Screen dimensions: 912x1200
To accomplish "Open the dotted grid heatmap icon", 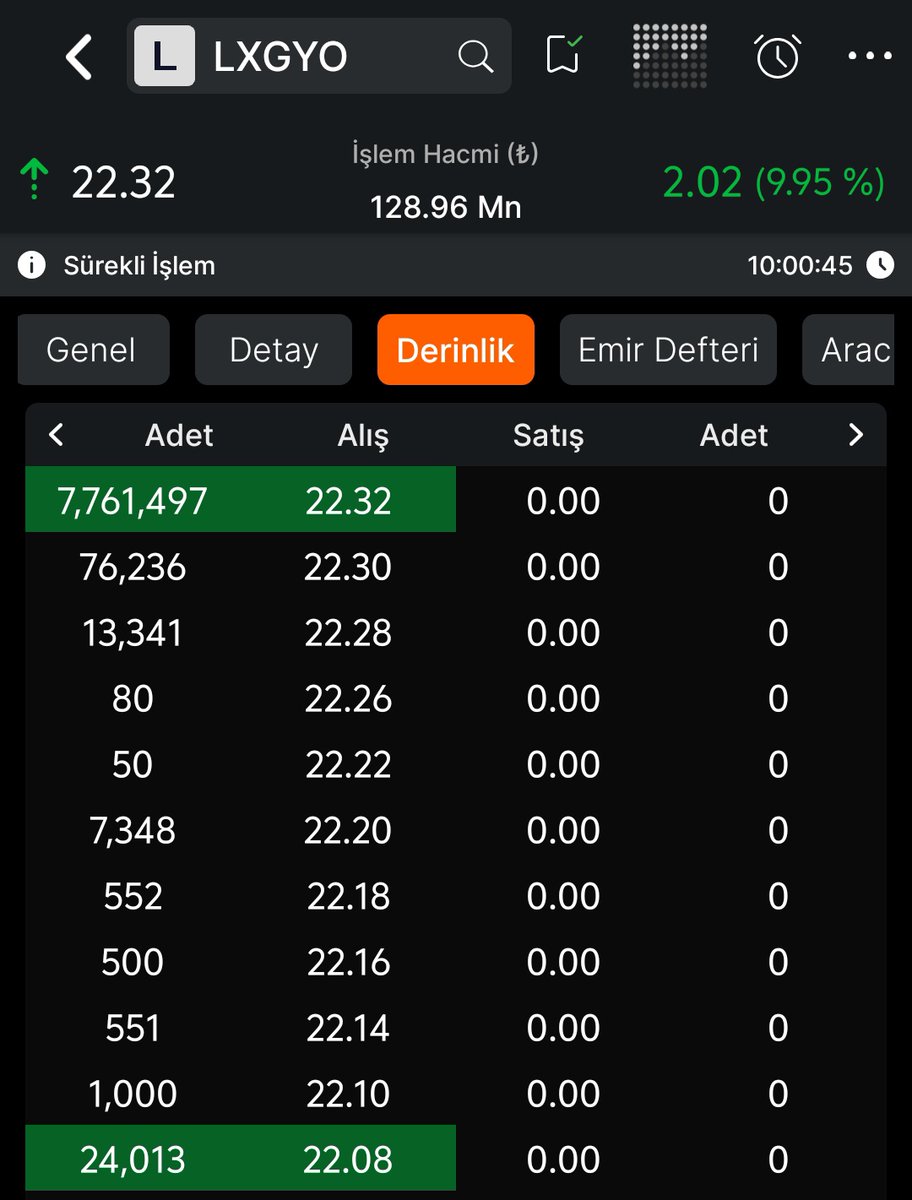I will 670,55.
